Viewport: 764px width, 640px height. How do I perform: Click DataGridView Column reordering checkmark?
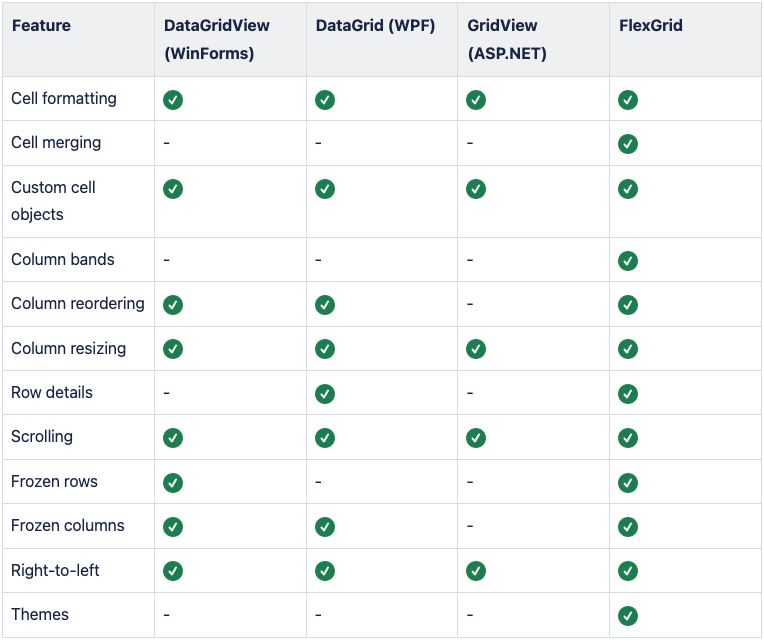pyautogui.click(x=173, y=304)
